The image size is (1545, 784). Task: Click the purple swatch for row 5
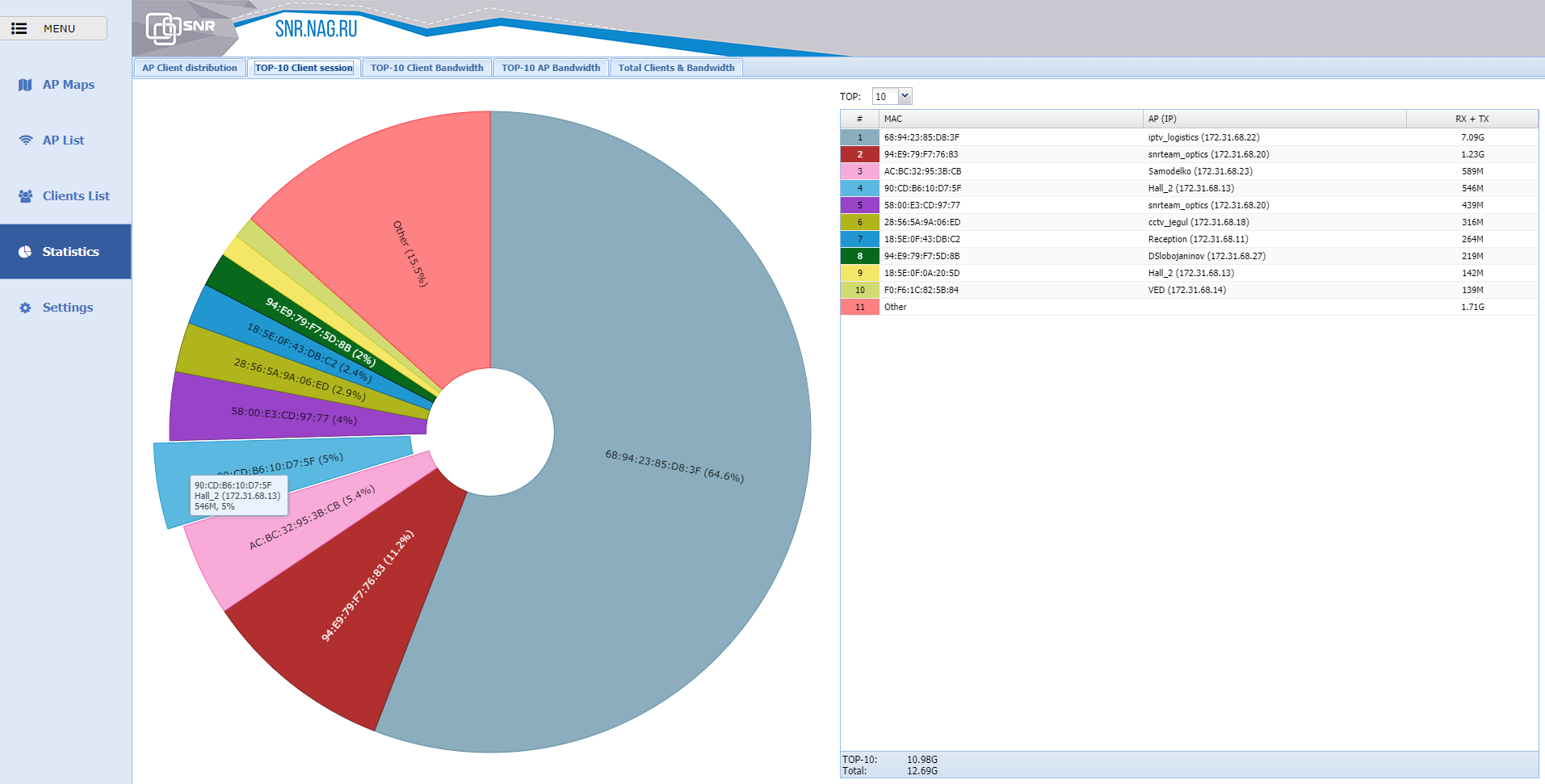(859, 205)
